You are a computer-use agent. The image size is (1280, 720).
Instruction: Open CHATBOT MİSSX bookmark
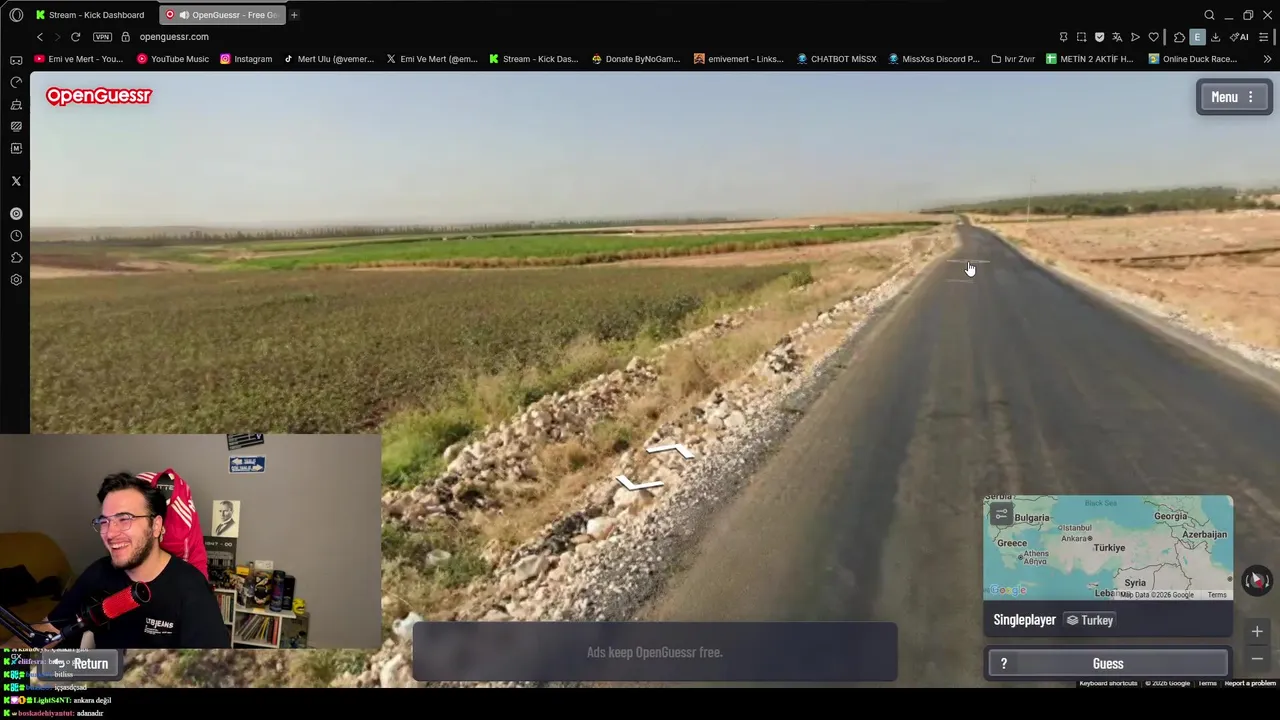tap(836, 59)
